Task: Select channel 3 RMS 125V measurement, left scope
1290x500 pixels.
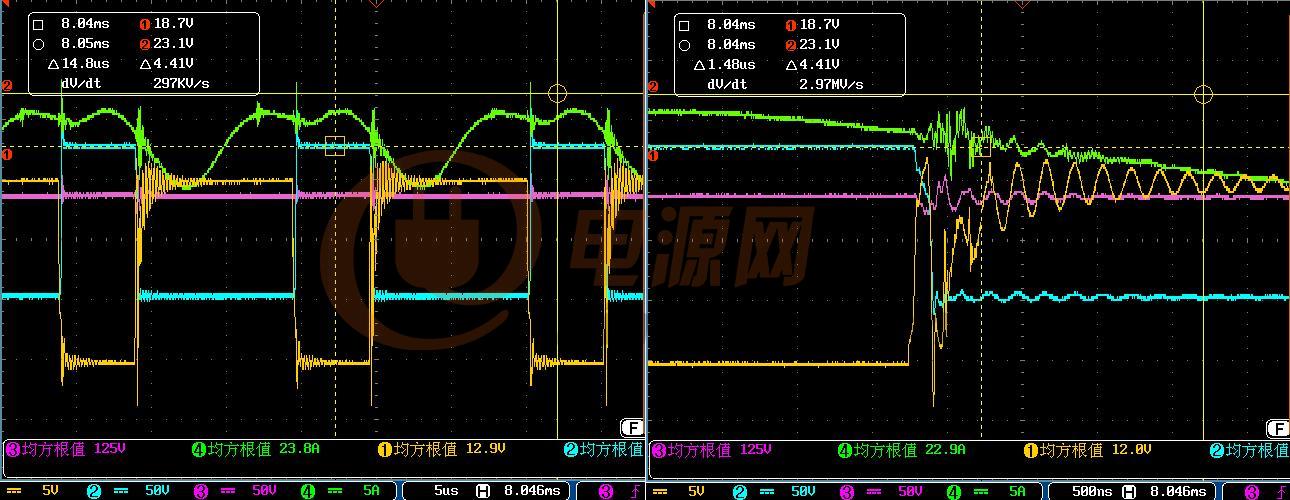Action: [x=65, y=449]
